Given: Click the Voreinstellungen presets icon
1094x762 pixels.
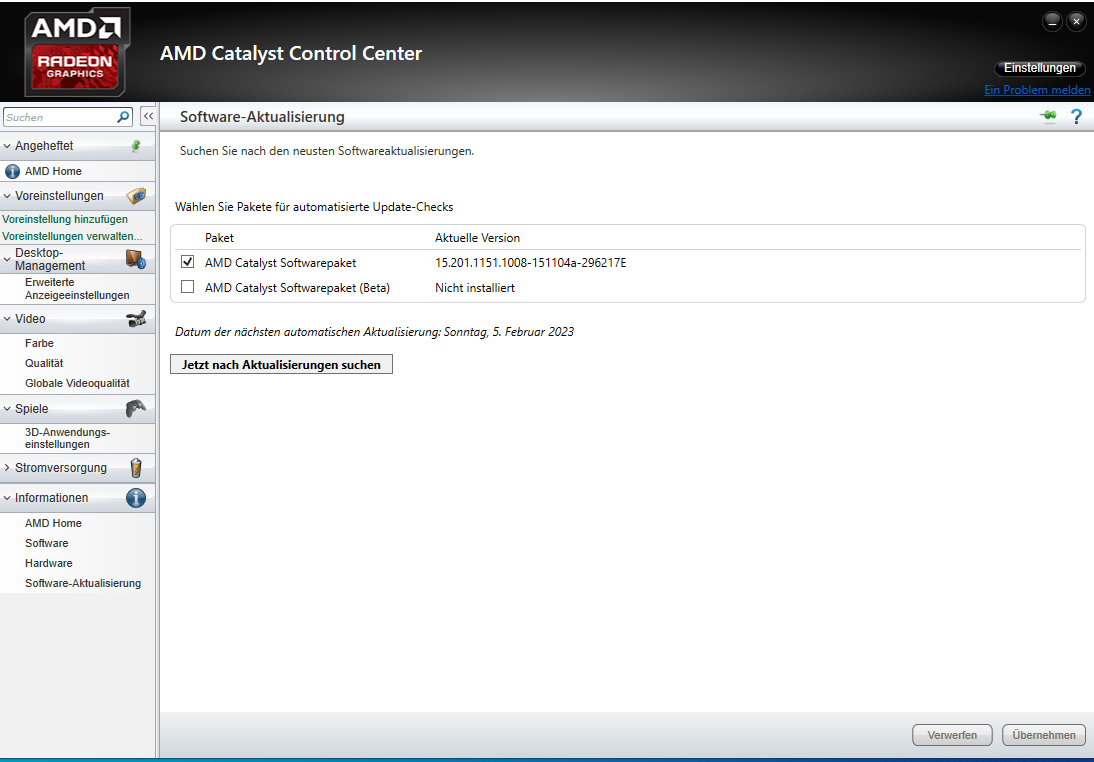Looking at the screenshot, I should tap(136, 195).
